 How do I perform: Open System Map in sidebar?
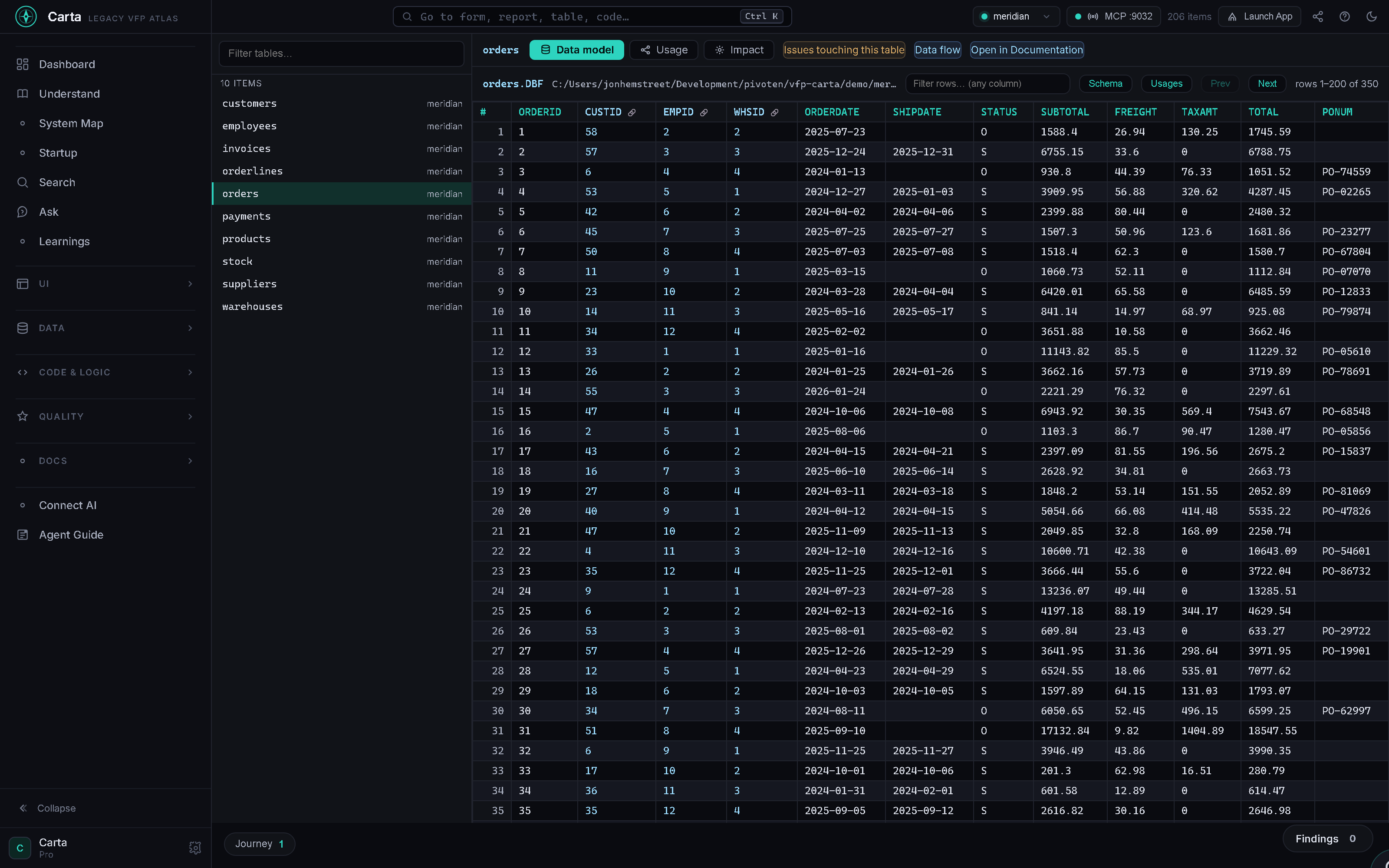[71, 123]
